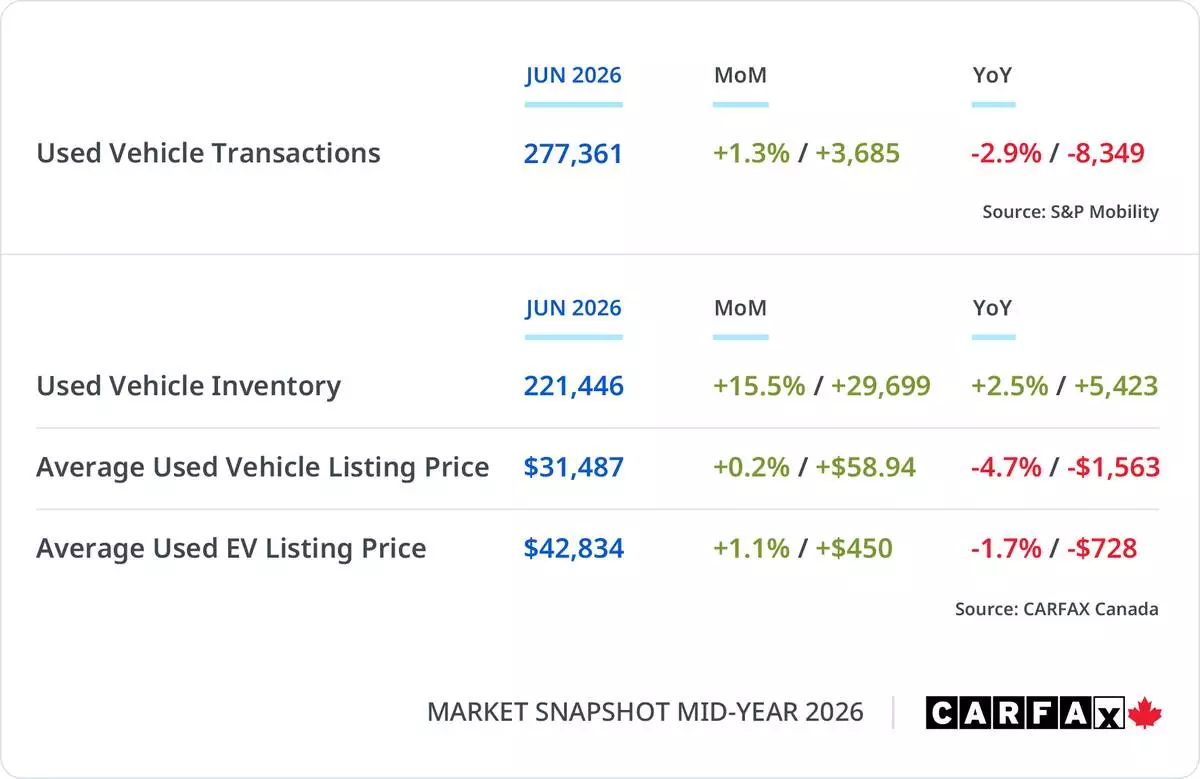Select the MoM header in transactions table
This screenshot has height=779, width=1200.
[x=740, y=75]
